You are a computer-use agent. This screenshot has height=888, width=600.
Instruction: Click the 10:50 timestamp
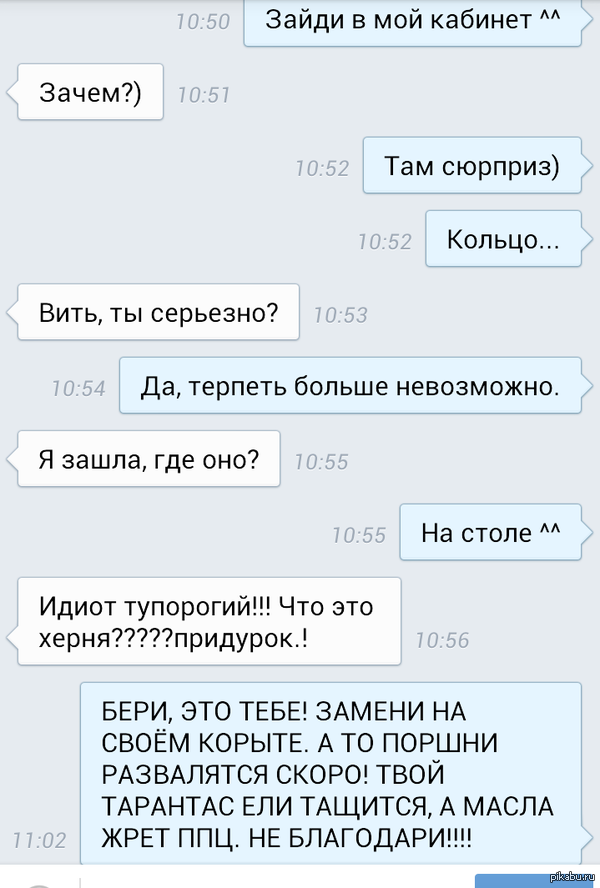[x=203, y=22]
